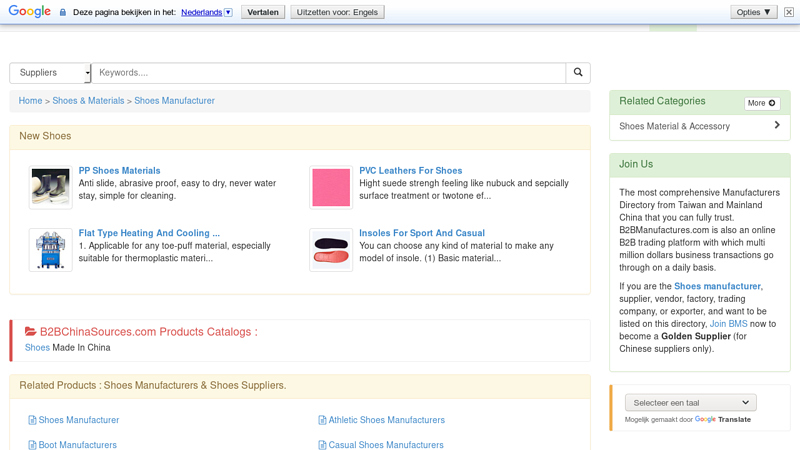Expand the Shoes Material & Accessory chevron
The width and height of the screenshot is (800, 450).
tap(777, 126)
